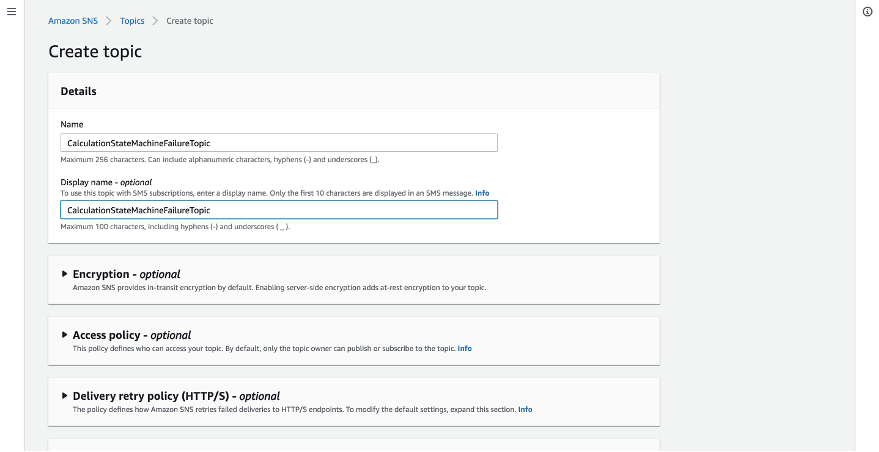
Task: Open Info link in Access policy section
Action: 464,348
